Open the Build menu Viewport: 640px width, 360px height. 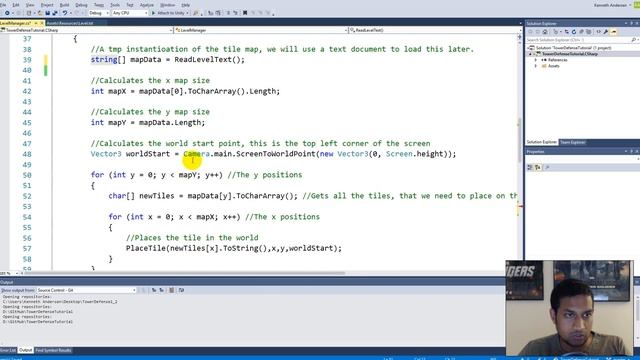64,5
